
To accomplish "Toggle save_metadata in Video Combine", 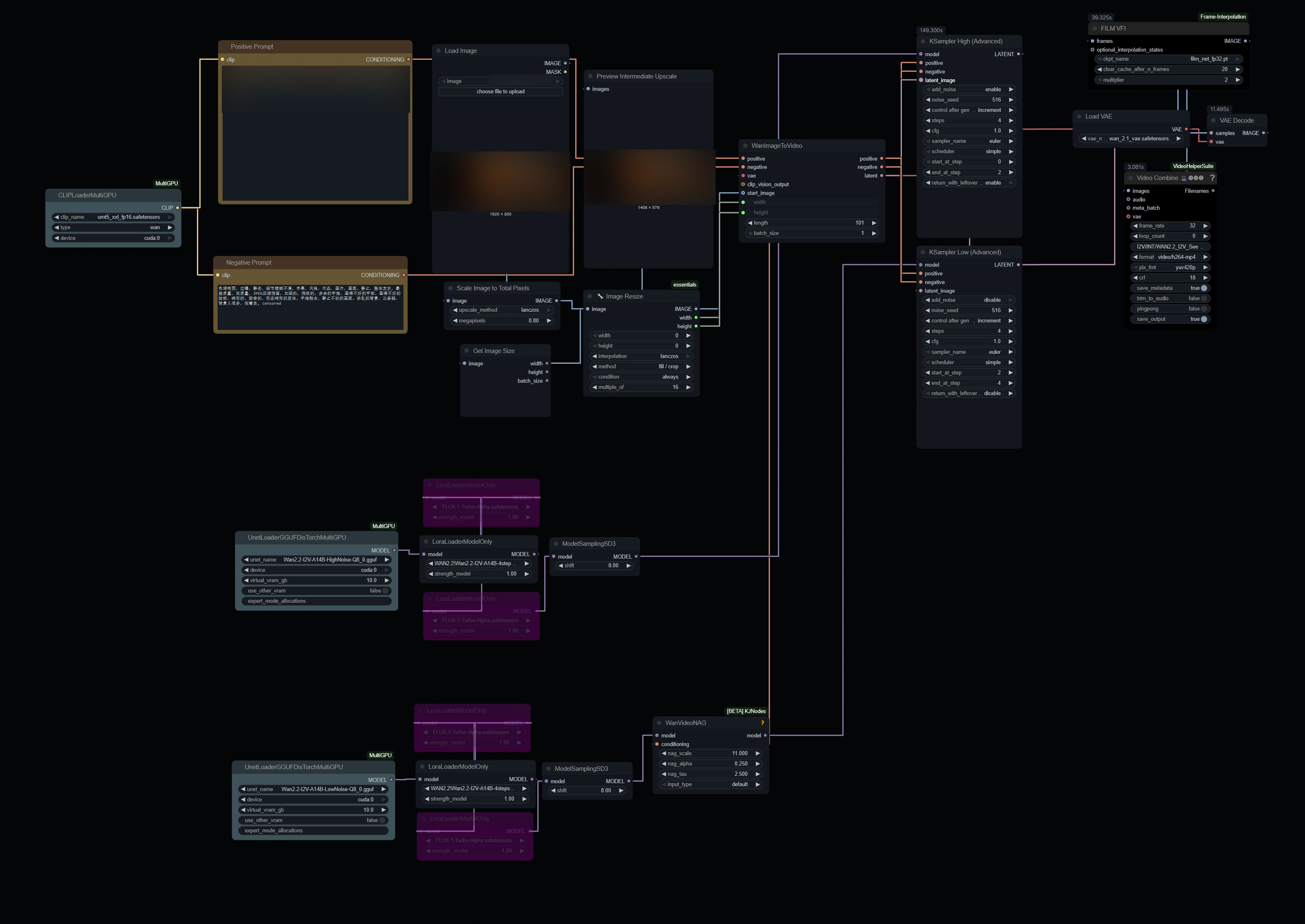I will tap(1170, 288).
